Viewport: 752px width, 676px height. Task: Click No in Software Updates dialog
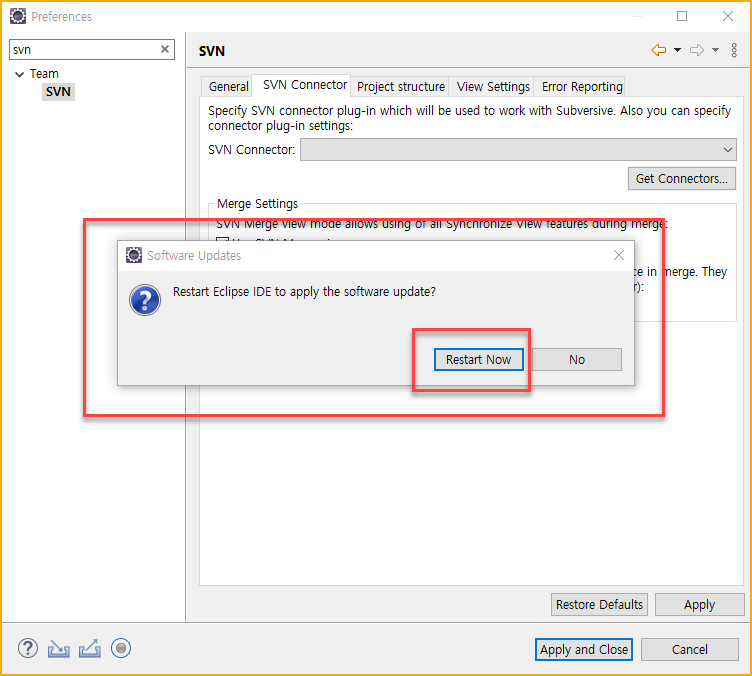576,360
